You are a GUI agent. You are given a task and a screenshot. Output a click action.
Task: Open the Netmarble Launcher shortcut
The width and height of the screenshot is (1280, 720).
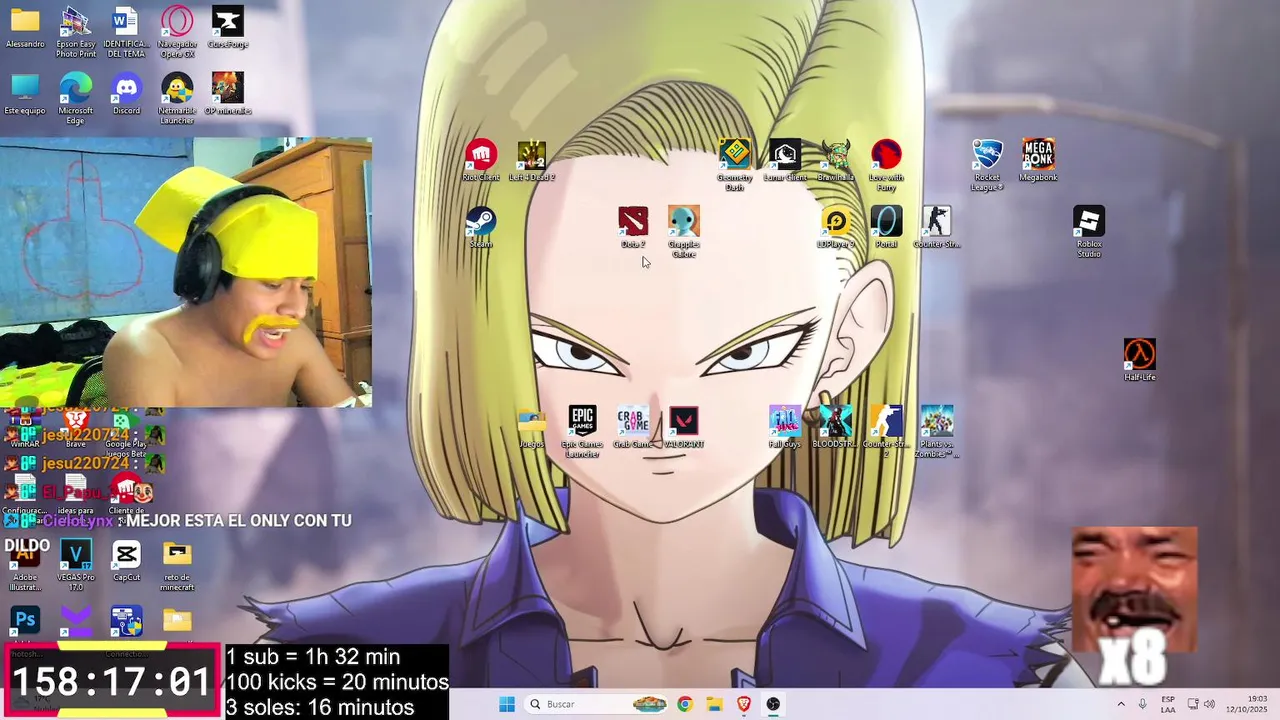coord(177,99)
